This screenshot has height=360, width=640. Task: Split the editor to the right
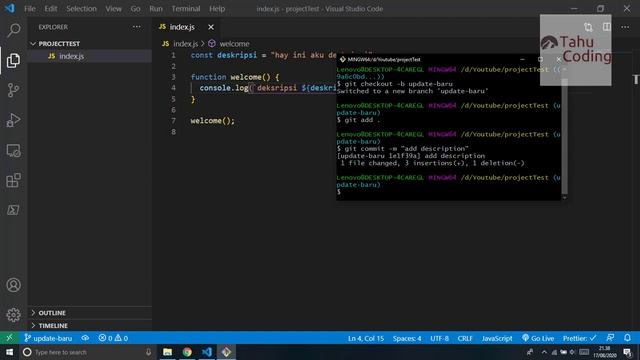(607, 27)
